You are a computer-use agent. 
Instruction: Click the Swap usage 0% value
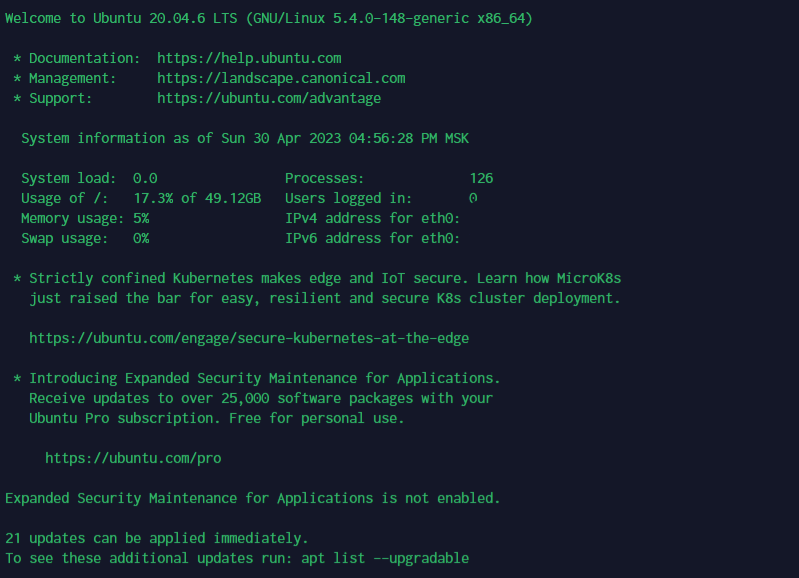141,239
